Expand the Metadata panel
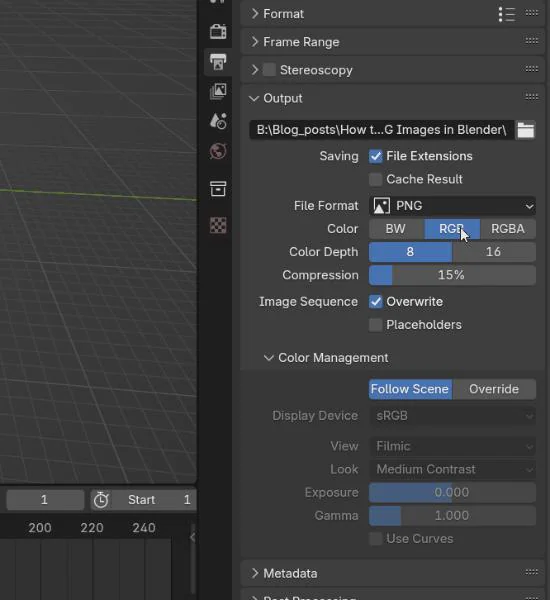Screen dimensions: 550x600 click(x=255, y=573)
